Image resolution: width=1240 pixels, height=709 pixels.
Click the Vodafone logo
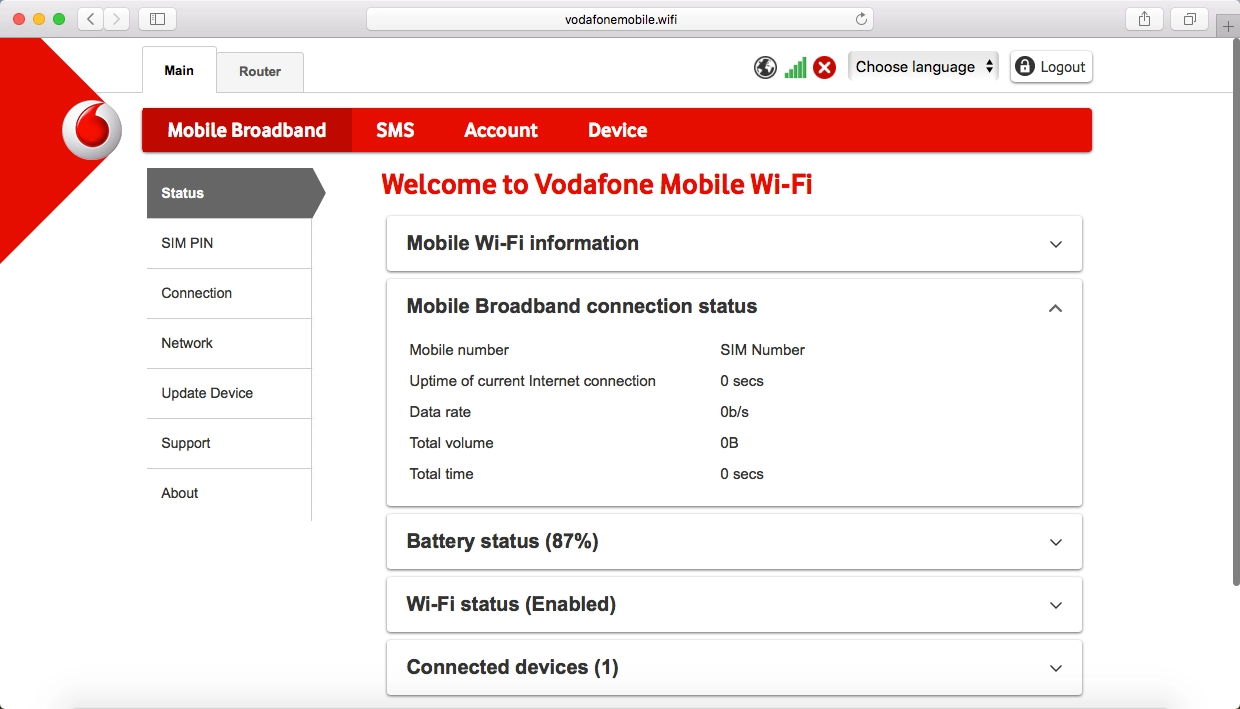pos(91,129)
